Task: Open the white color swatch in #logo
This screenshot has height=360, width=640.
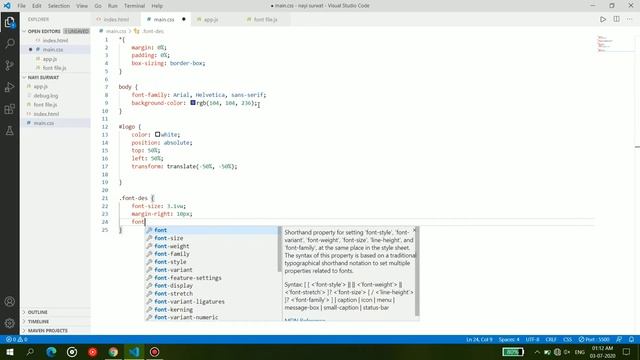Action: tap(158, 134)
